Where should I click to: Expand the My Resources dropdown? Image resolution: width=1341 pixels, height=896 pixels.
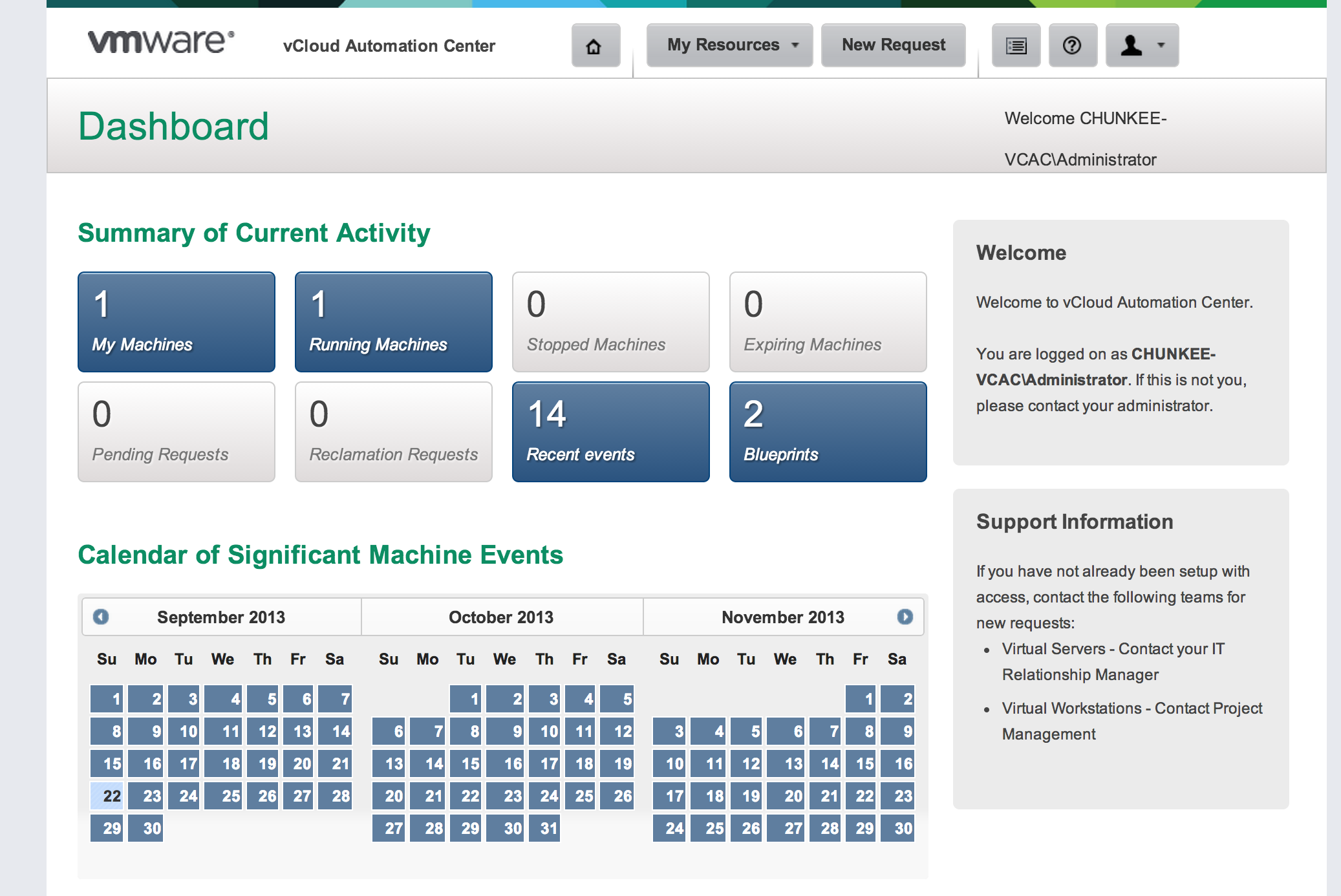click(x=729, y=45)
